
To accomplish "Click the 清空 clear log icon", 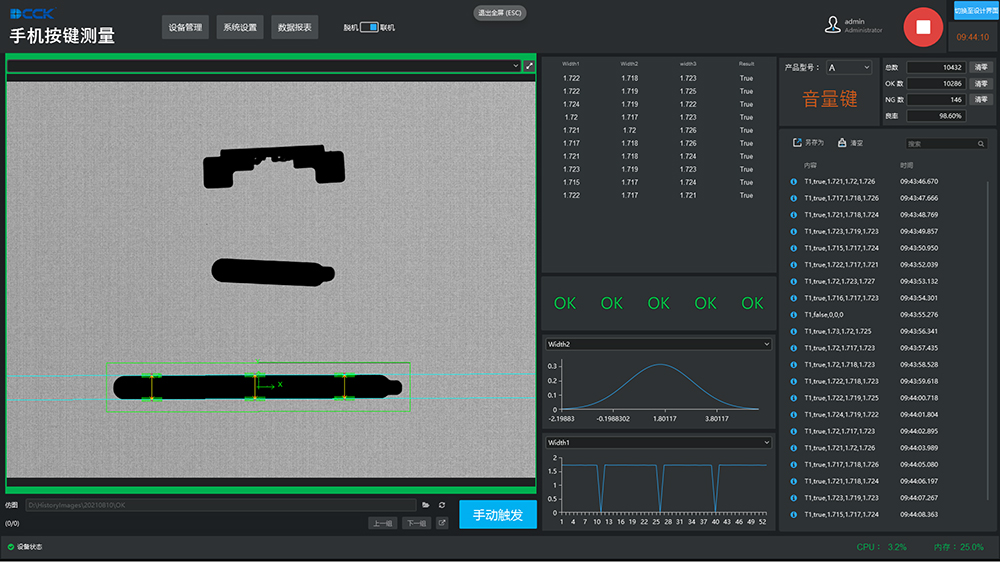I will pyautogui.click(x=843, y=143).
